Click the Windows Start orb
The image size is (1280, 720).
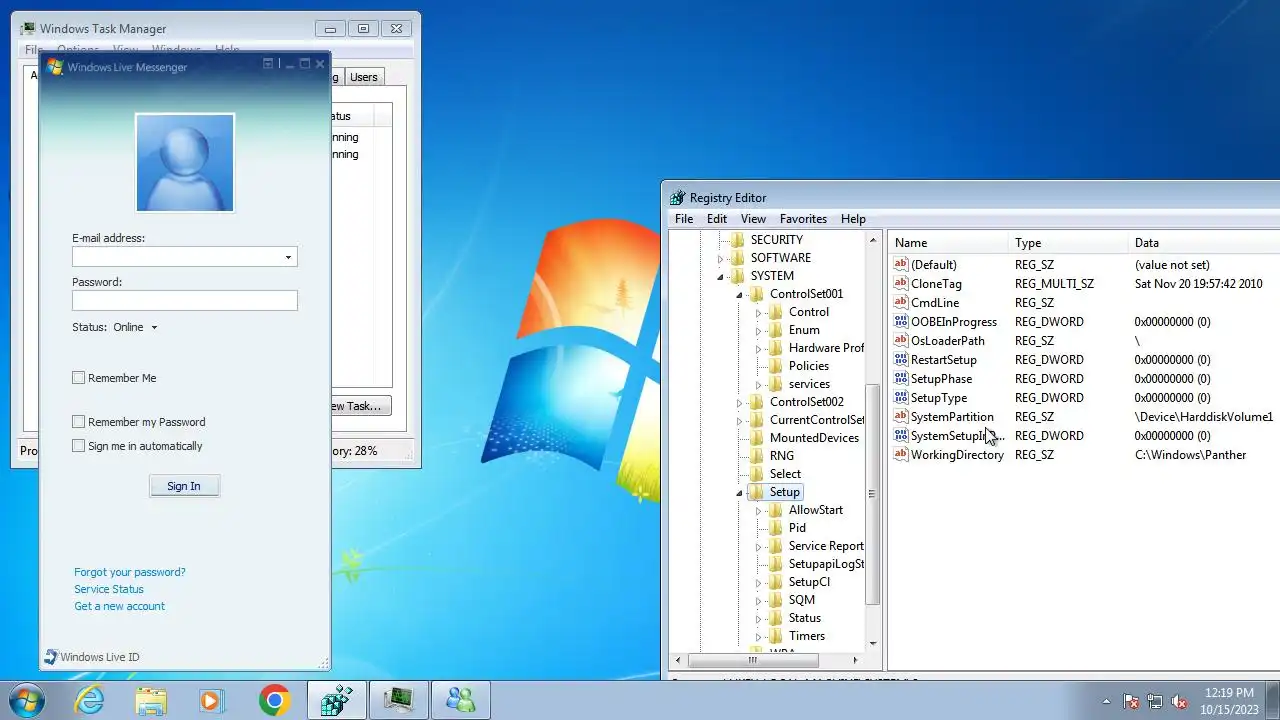26,699
